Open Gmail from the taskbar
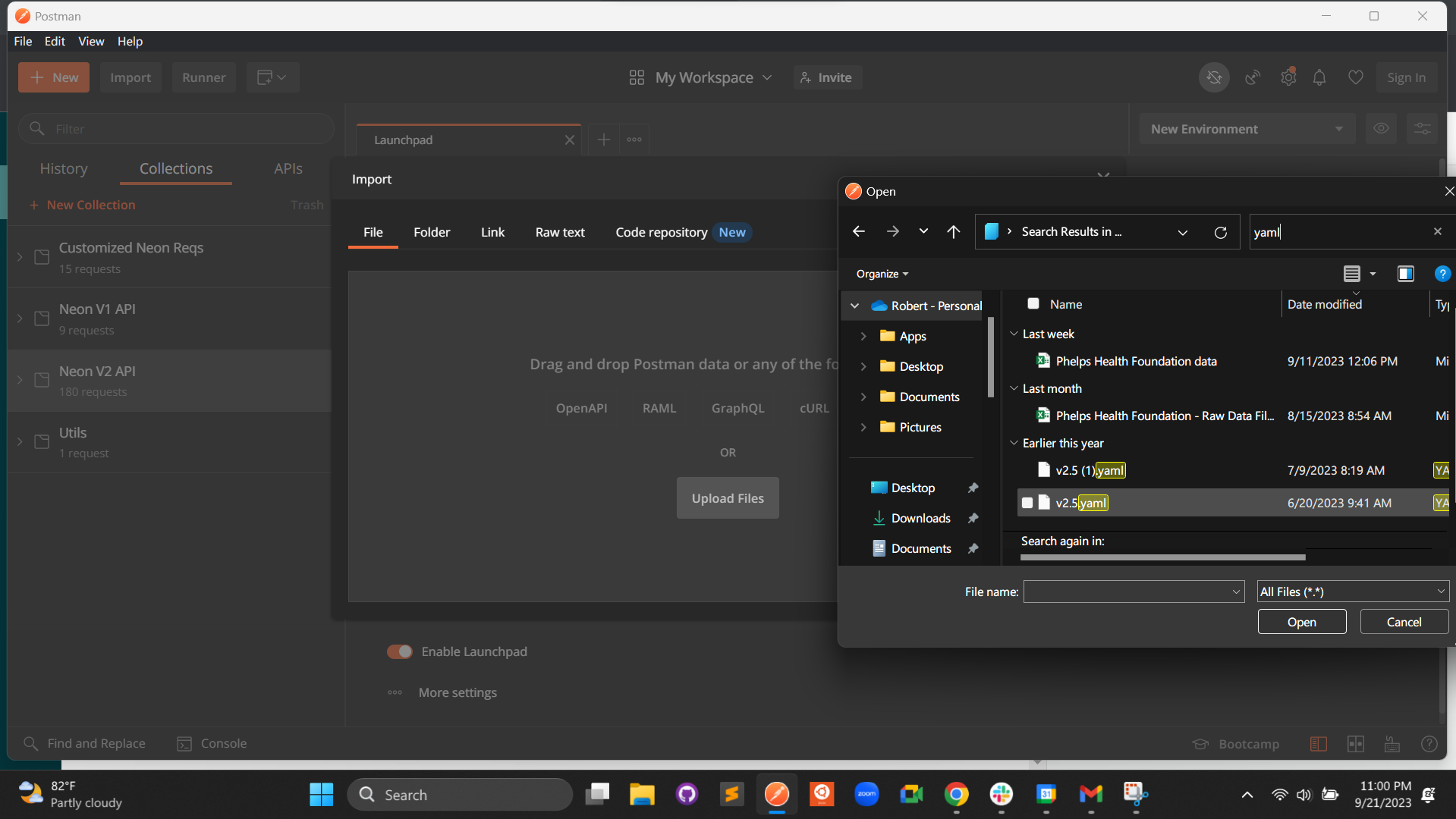Image resolution: width=1456 pixels, height=819 pixels. coord(1091,795)
